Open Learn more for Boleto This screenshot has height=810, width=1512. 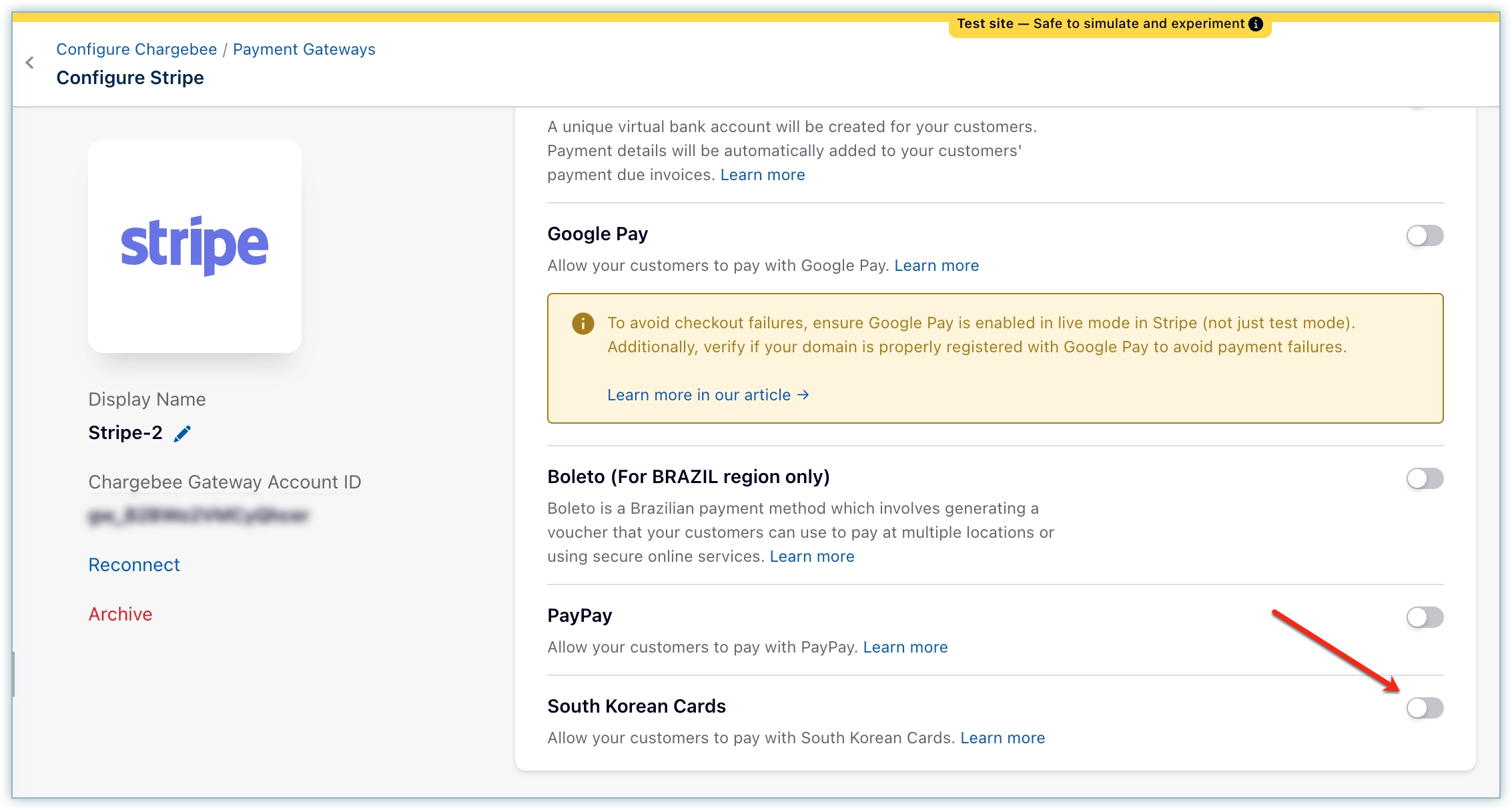click(812, 556)
